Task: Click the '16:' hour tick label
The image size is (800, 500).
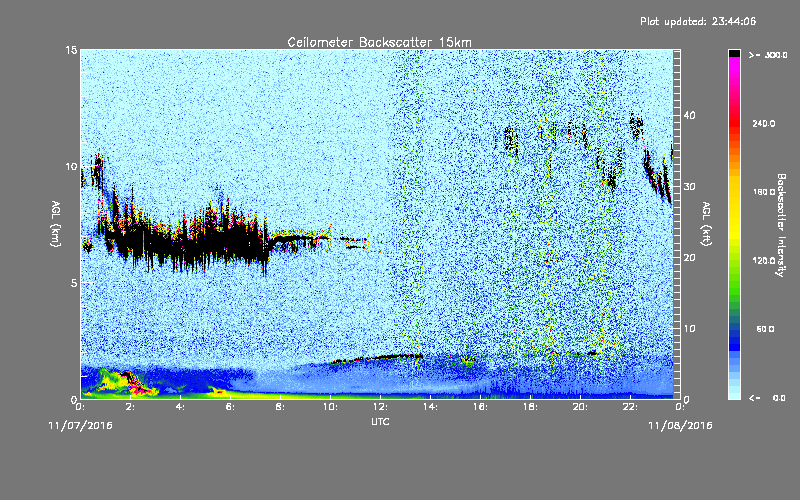Action: (480, 407)
